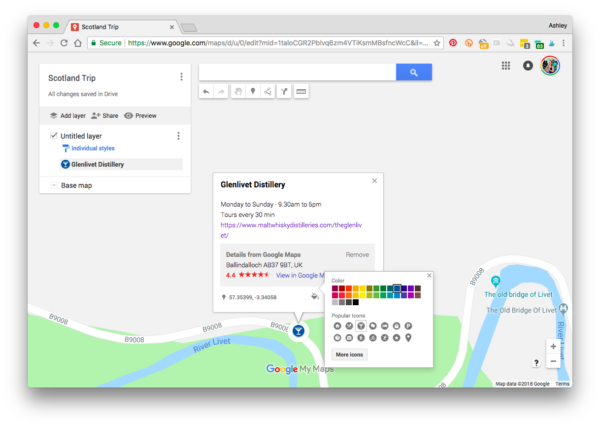The image size is (600, 427).
Task: Choose the restaurant fork-knife popular icon
Action: 349,326
